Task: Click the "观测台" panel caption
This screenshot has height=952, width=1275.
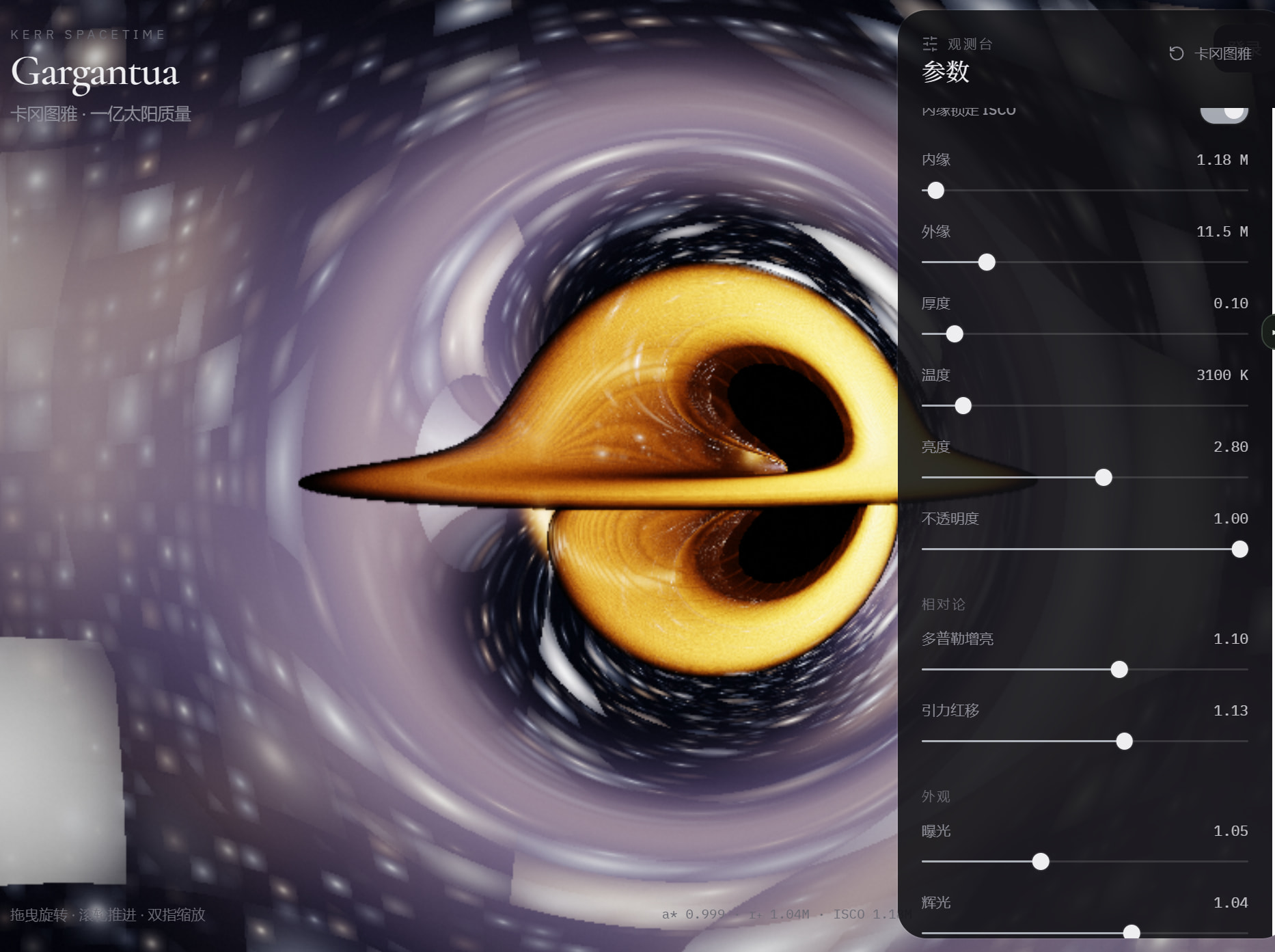Action: coord(970,44)
